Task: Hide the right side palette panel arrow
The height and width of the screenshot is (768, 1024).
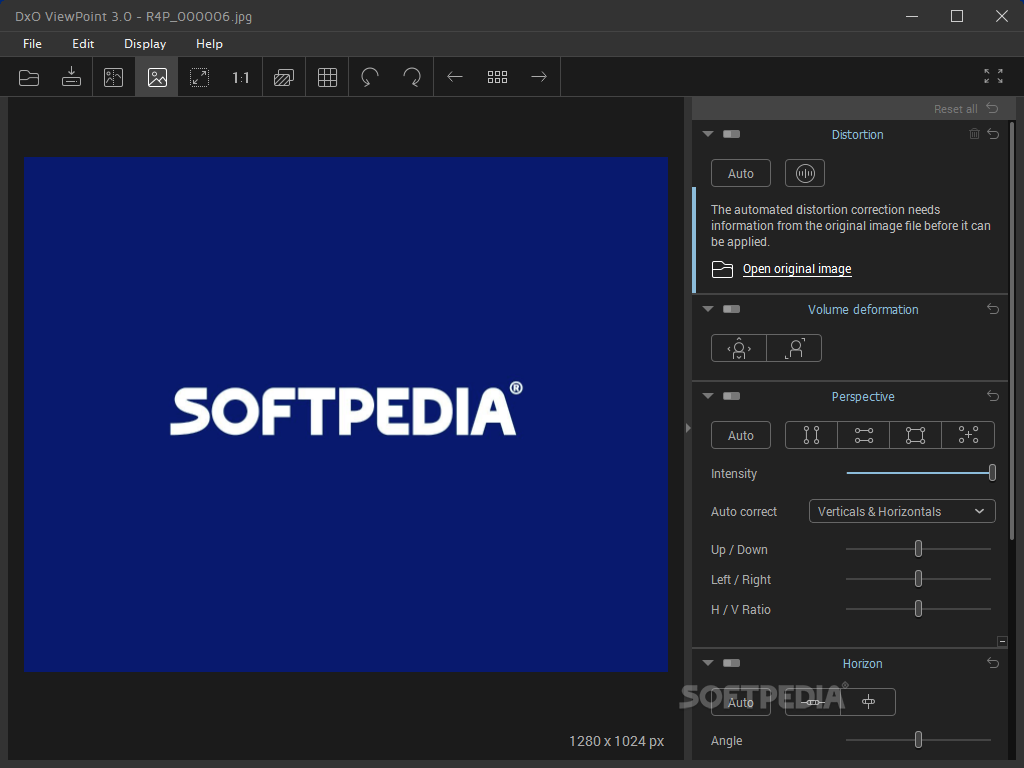Action: tap(688, 428)
